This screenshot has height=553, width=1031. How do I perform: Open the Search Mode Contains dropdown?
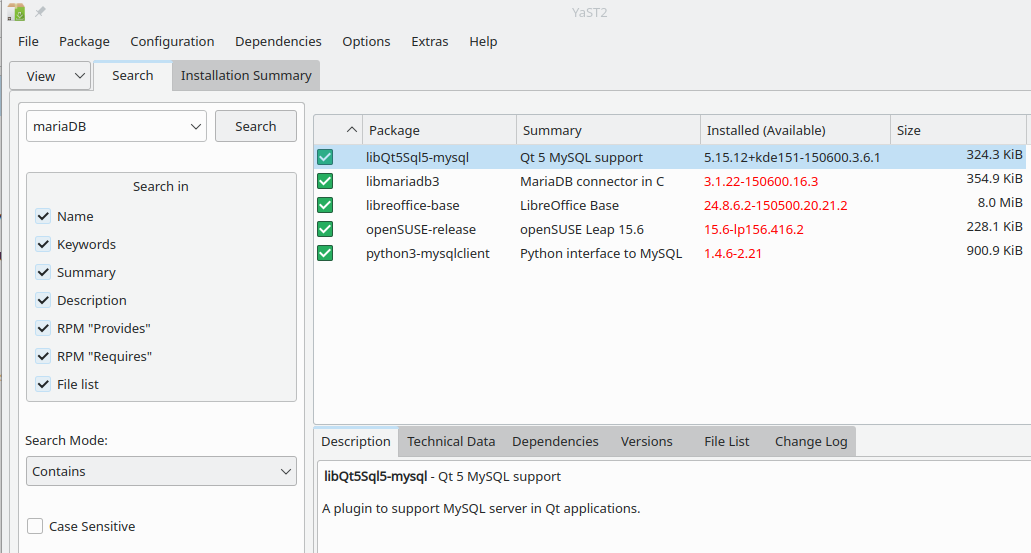pos(161,471)
